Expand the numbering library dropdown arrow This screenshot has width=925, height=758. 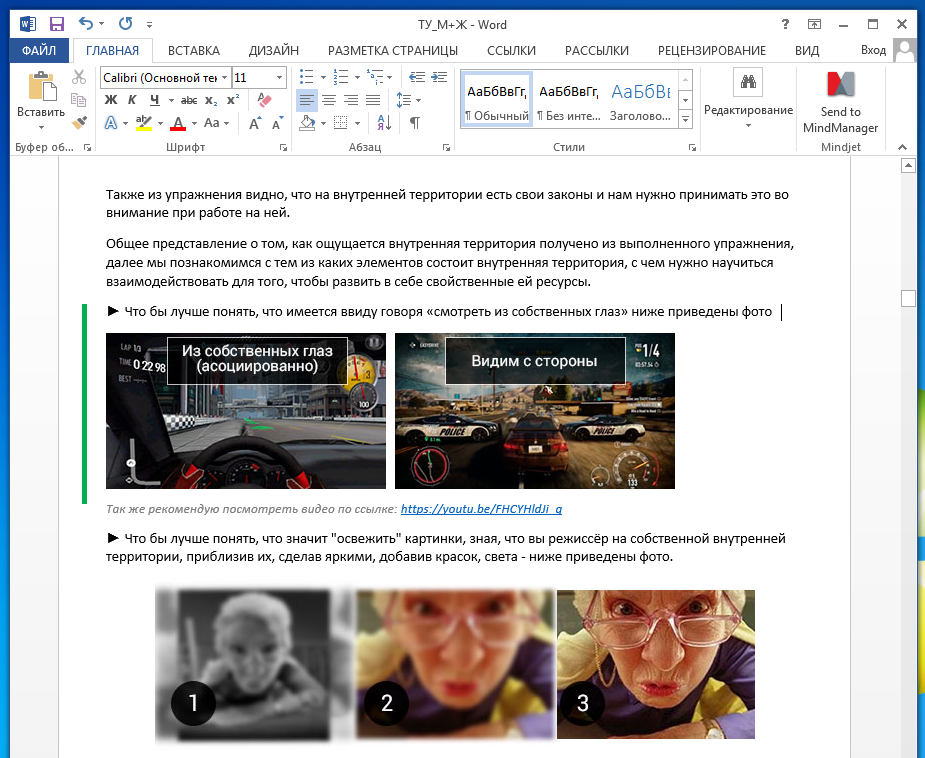coord(357,77)
